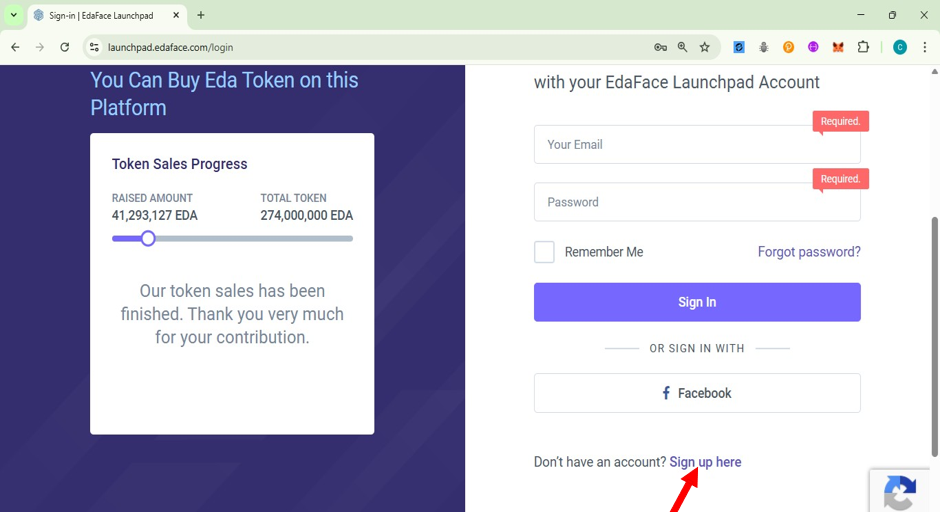Follow the Sign up here link
This screenshot has height=512, width=940.
click(x=705, y=462)
